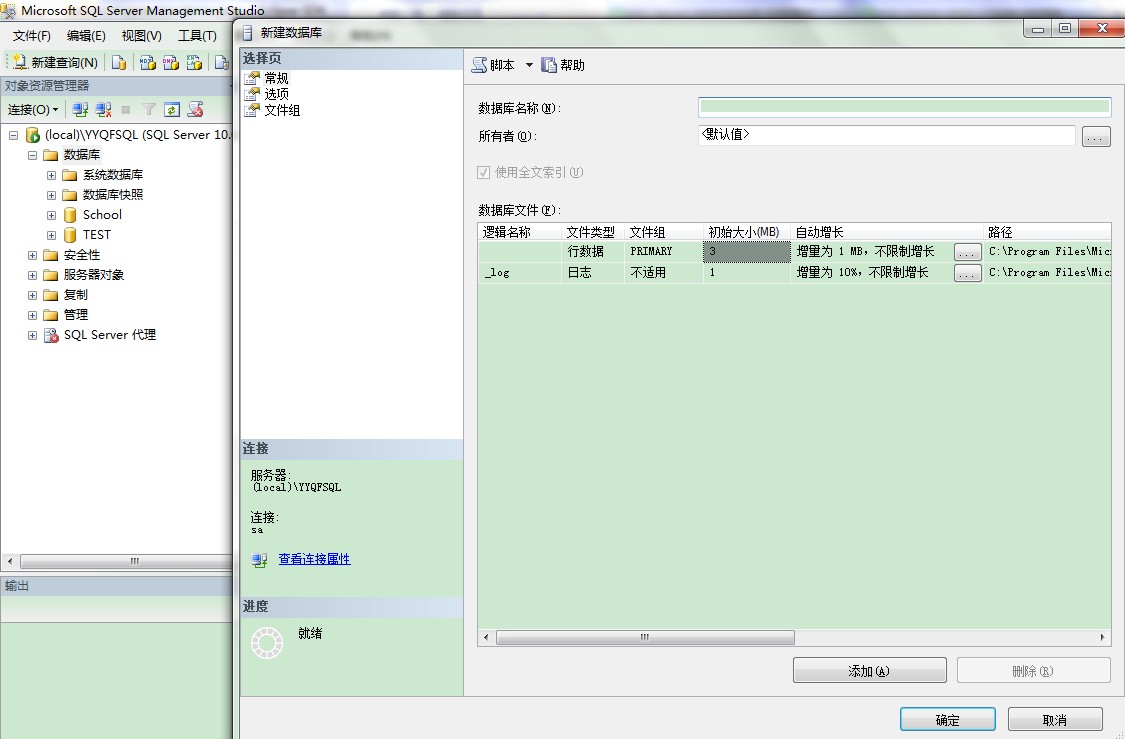Toggle the 使用全文索引 checkbox
This screenshot has height=739, width=1125.
[484, 170]
